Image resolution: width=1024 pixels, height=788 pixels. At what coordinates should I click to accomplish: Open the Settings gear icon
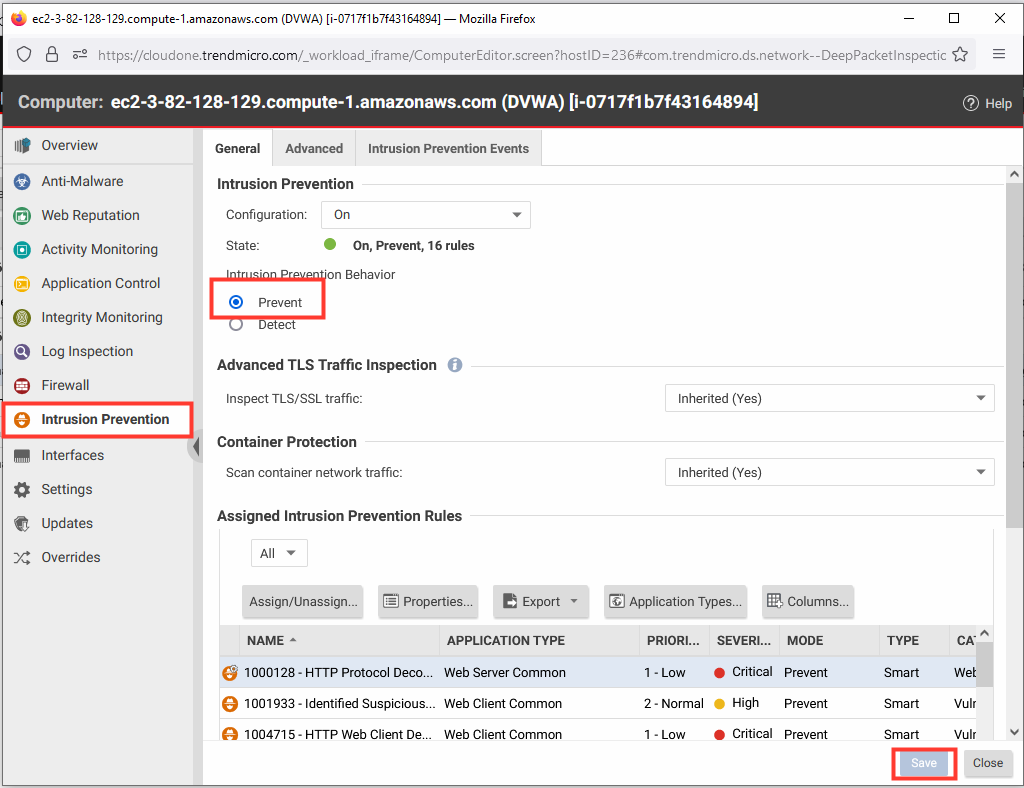[22, 490]
